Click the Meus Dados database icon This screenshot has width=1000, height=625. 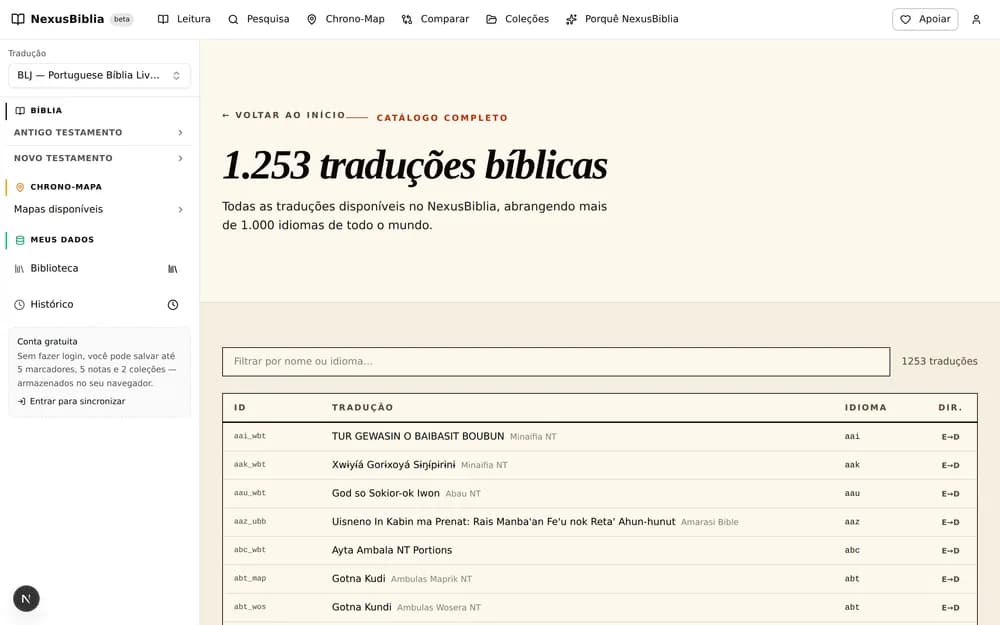[x=20, y=240]
